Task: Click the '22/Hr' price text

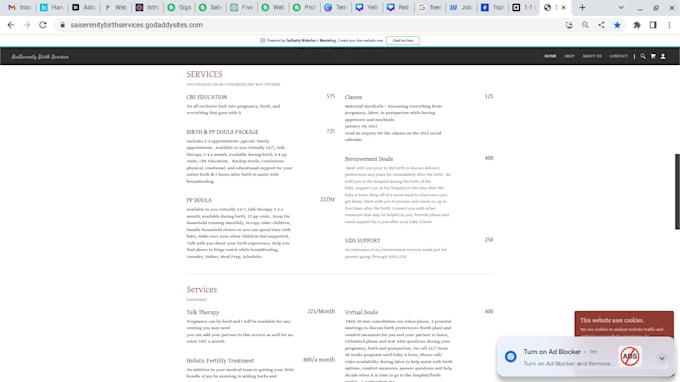Action: point(327,199)
